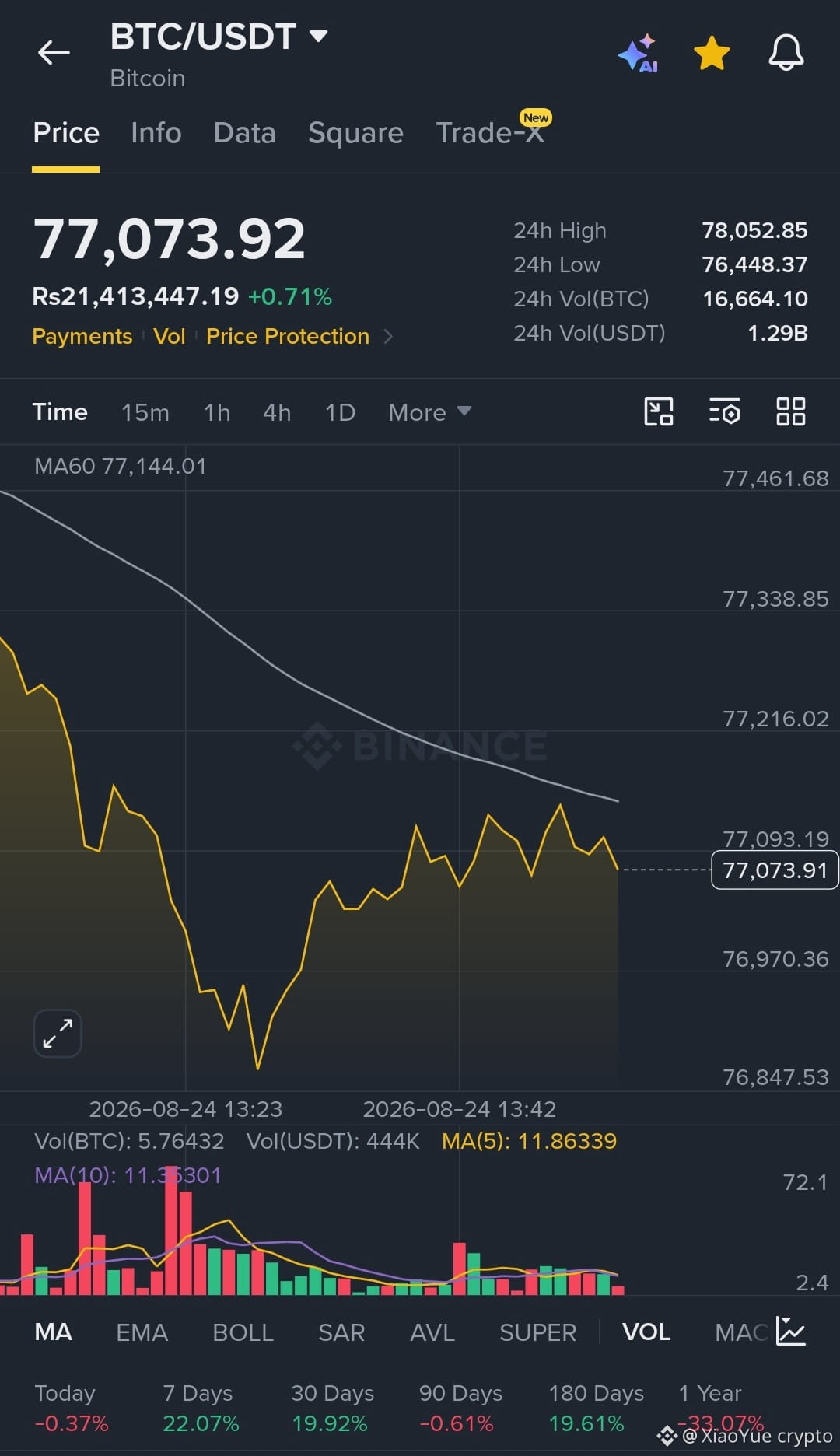Expand Price Protection chevron arrow
This screenshot has height=1456, width=840.
pos(388,337)
